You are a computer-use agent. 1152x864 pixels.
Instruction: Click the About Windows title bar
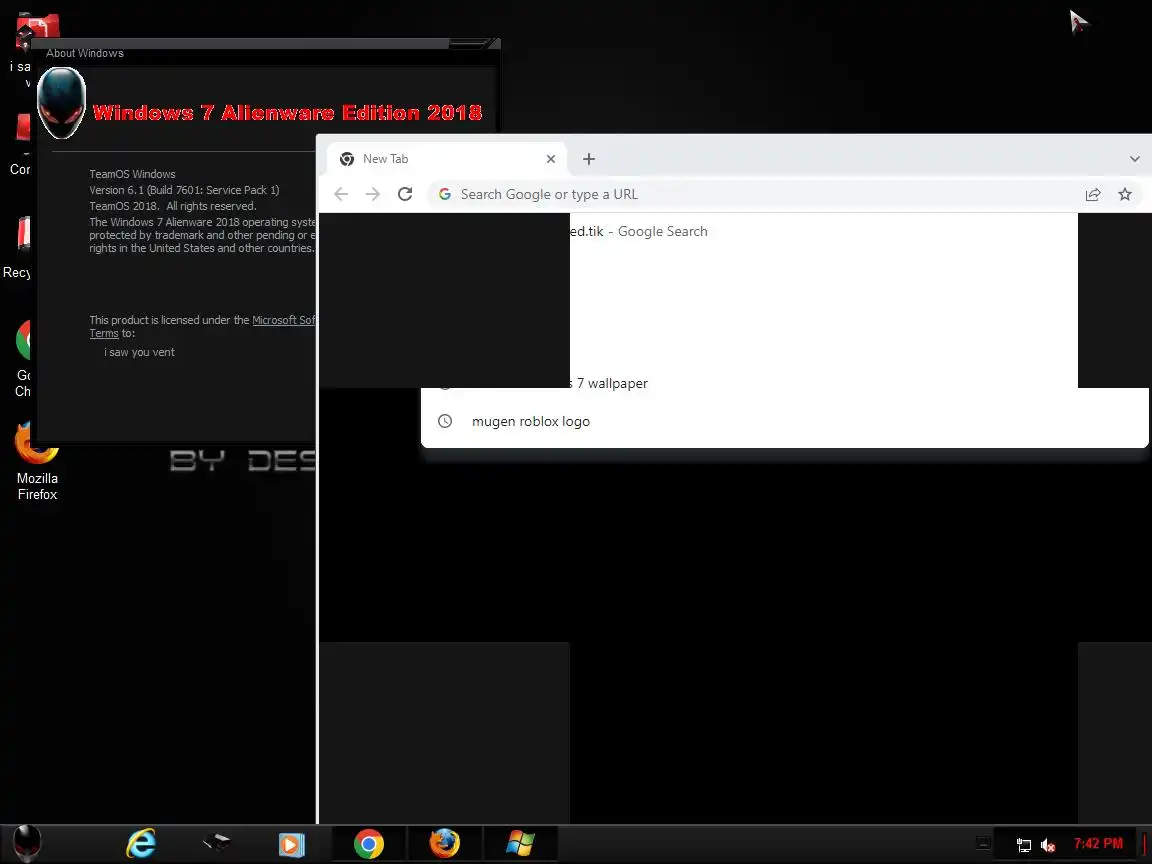point(264,51)
